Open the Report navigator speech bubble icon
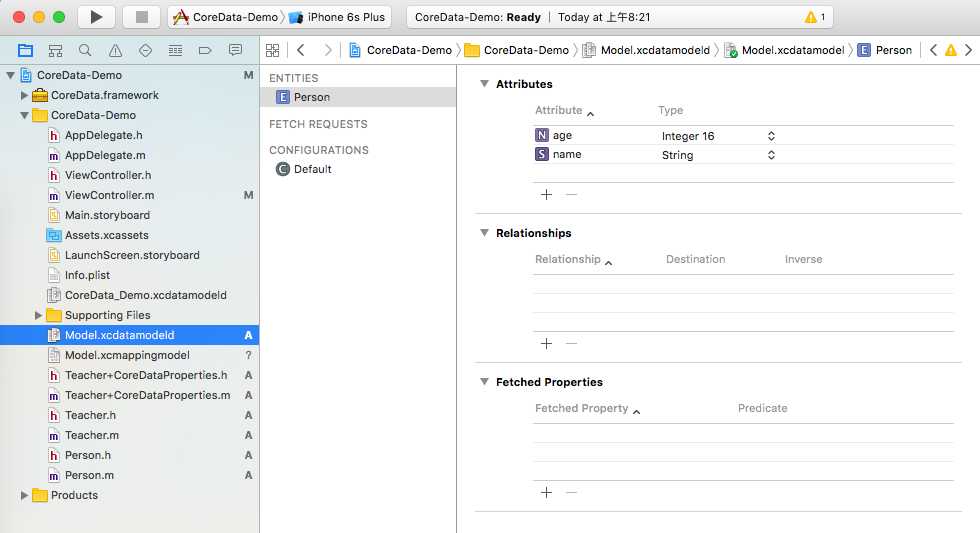Screen dimensions: 980x533 [x=235, y=51]
